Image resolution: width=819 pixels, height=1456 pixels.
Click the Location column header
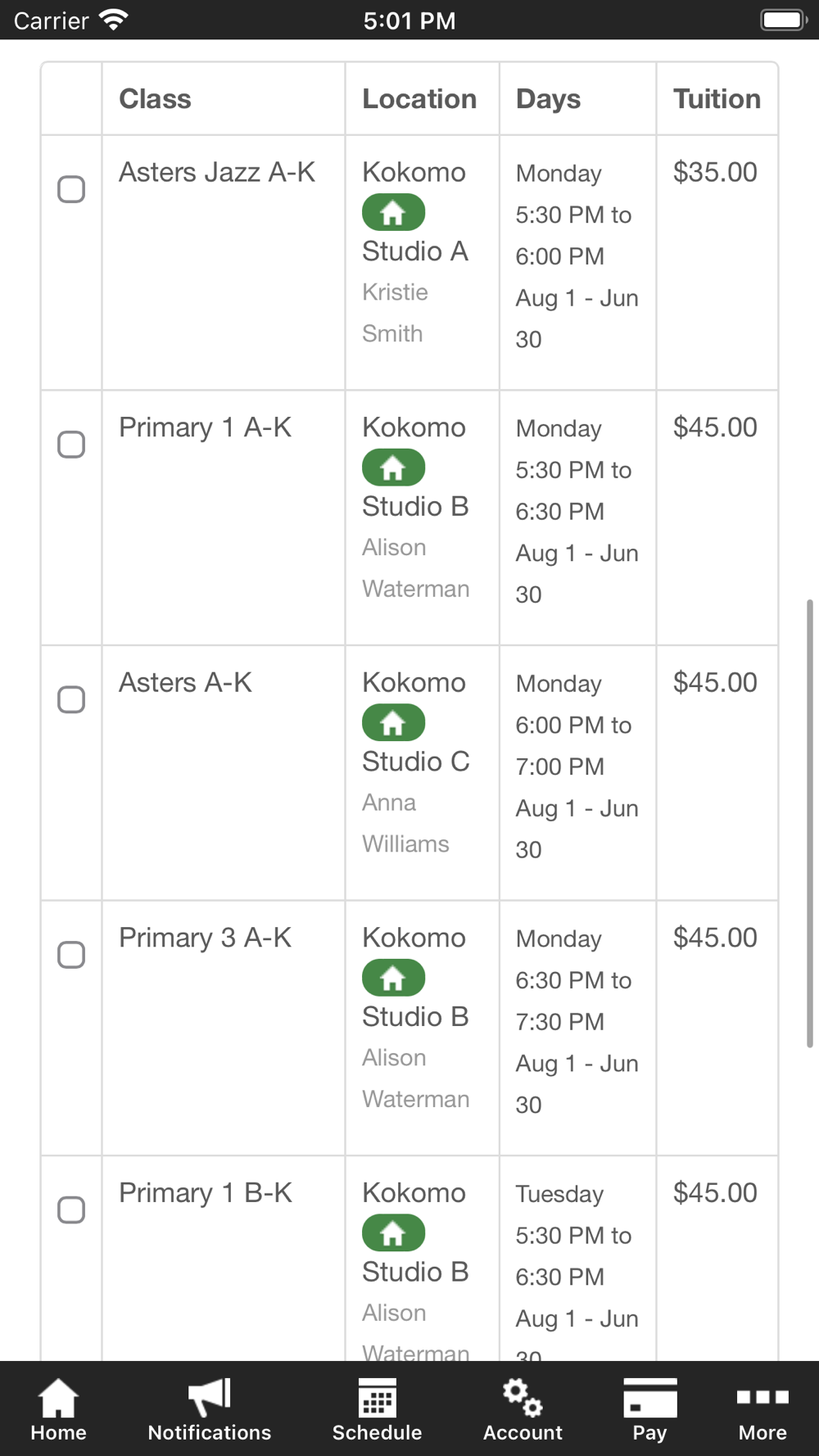pyautogui.click(x=419, y=99)
